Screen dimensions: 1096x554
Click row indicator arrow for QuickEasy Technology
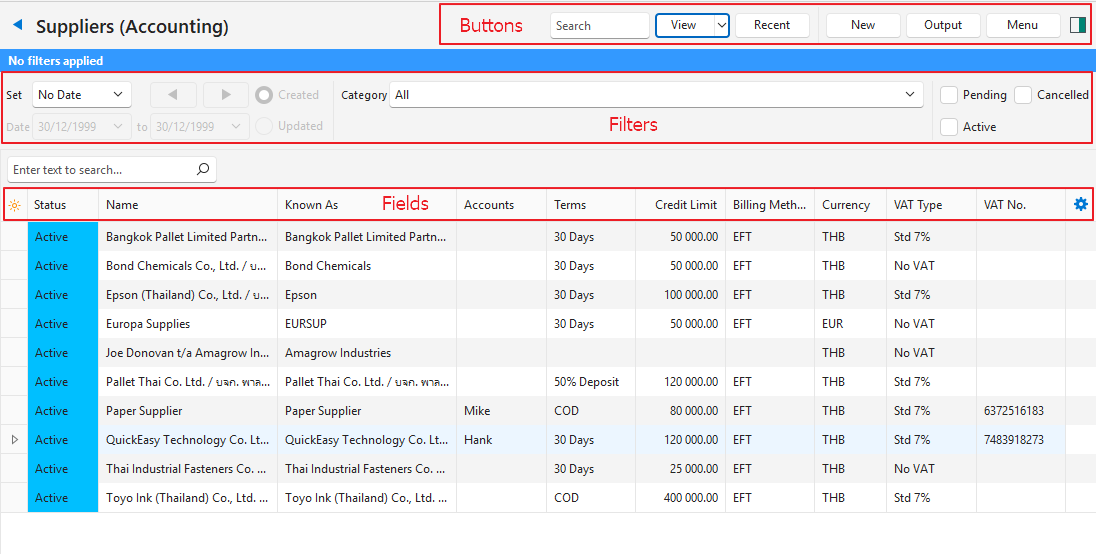click(x=14, y=440)
